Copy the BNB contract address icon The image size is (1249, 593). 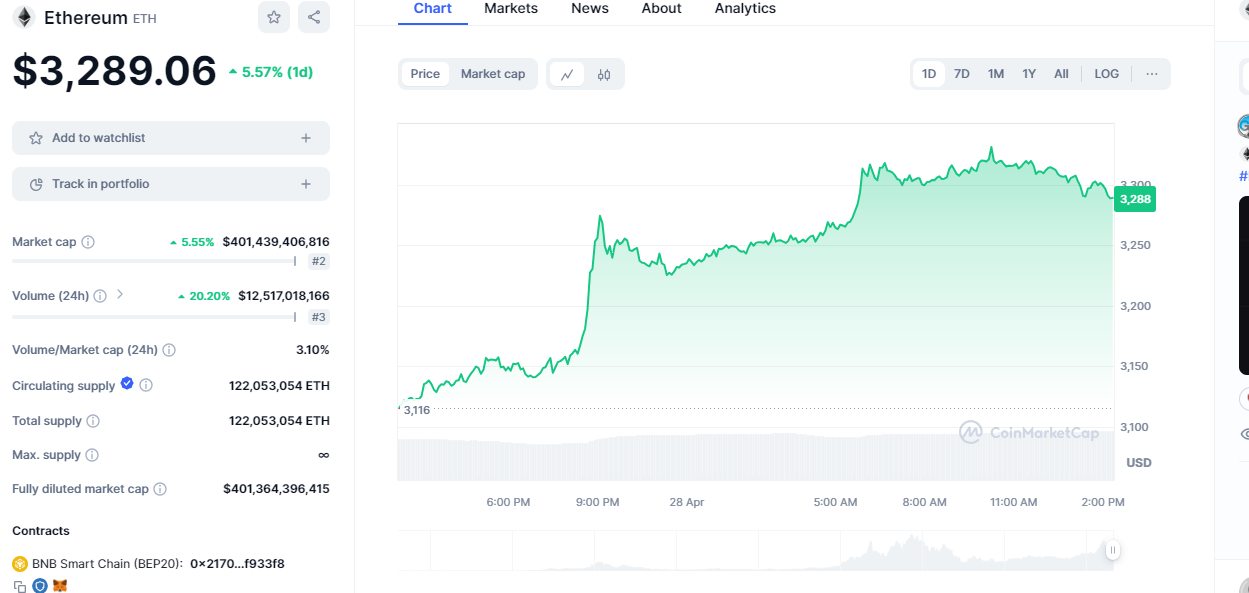tap(20, 586)
